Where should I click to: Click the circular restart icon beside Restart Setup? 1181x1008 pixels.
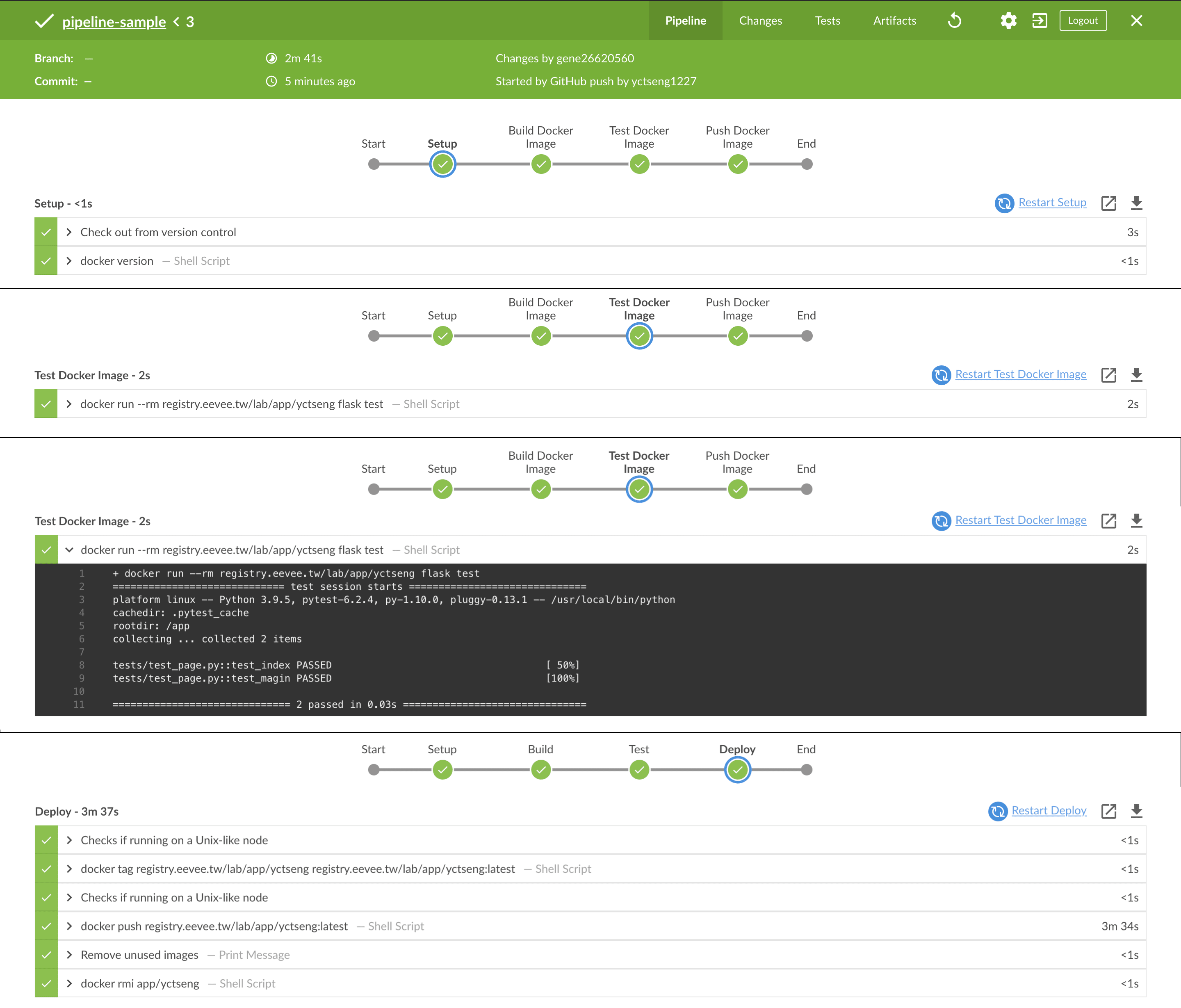(x=1004, y=203)
